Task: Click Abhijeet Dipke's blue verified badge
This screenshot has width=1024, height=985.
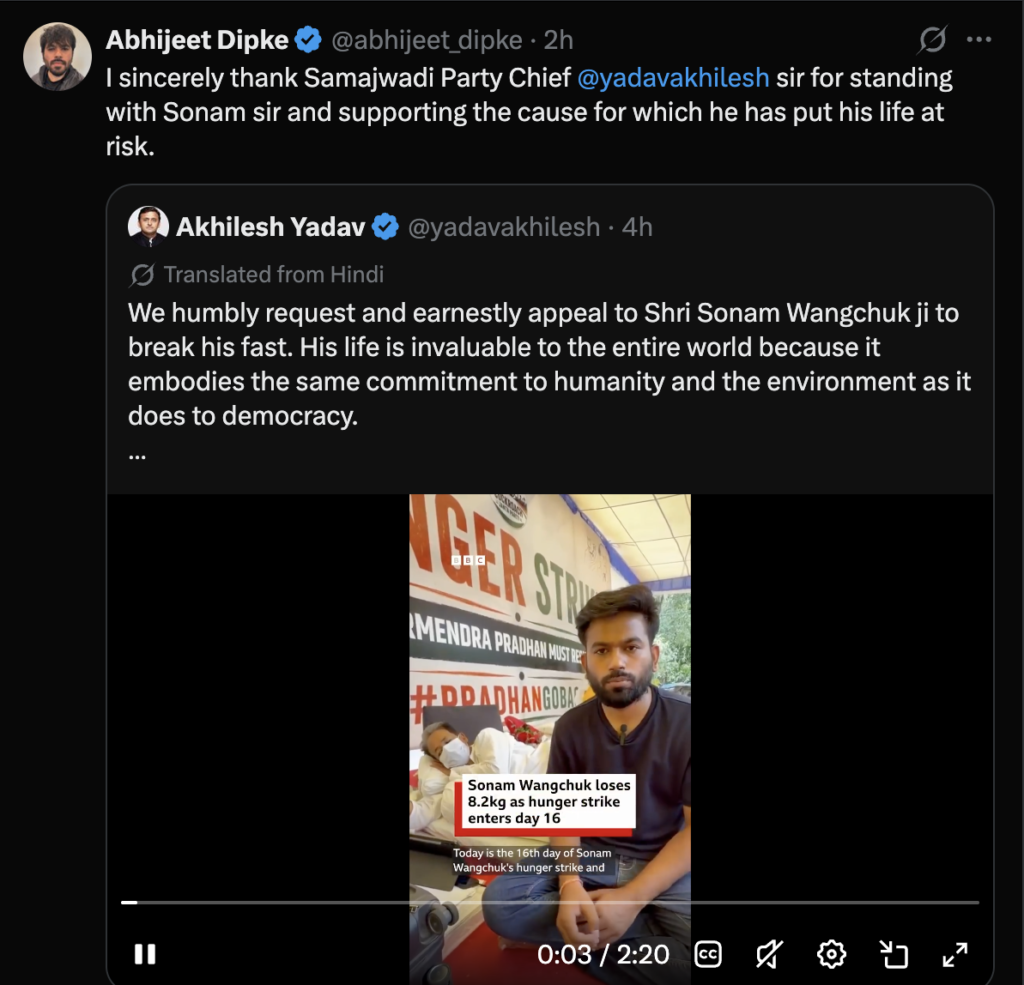Action: tap(308, 40)
